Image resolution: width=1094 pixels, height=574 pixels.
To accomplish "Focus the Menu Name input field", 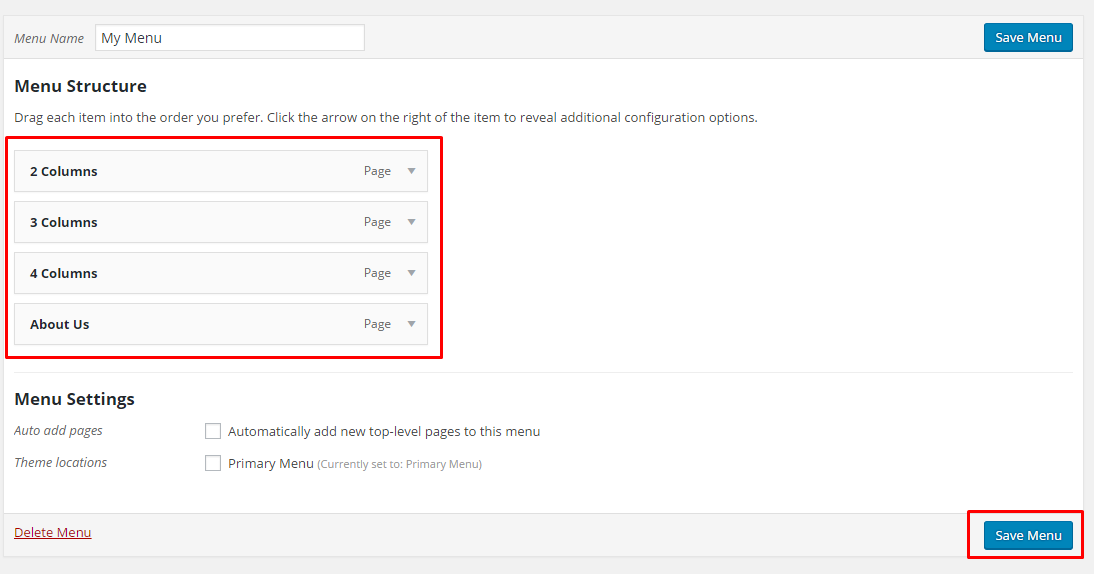I will click(230, 38).
